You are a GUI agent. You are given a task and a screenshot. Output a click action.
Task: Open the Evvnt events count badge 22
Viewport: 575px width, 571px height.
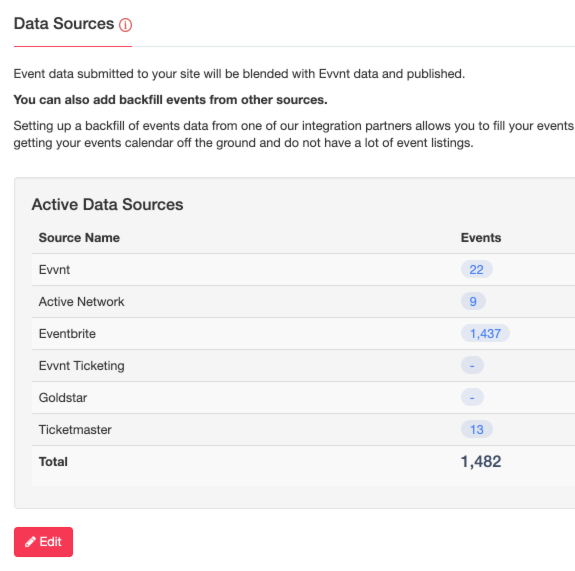point(476,270)
